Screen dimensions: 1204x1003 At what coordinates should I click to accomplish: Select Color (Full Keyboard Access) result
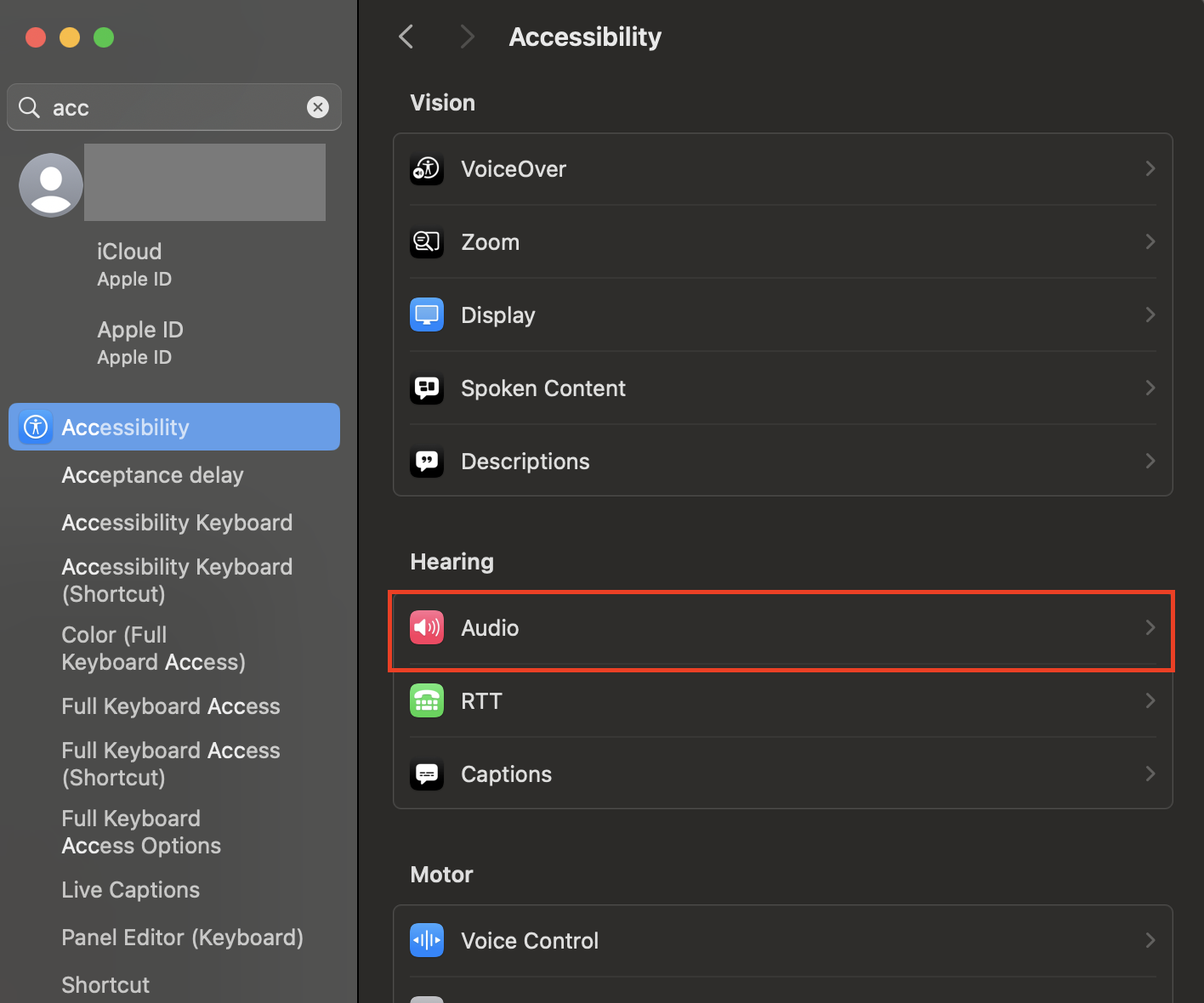pos(153,649)
